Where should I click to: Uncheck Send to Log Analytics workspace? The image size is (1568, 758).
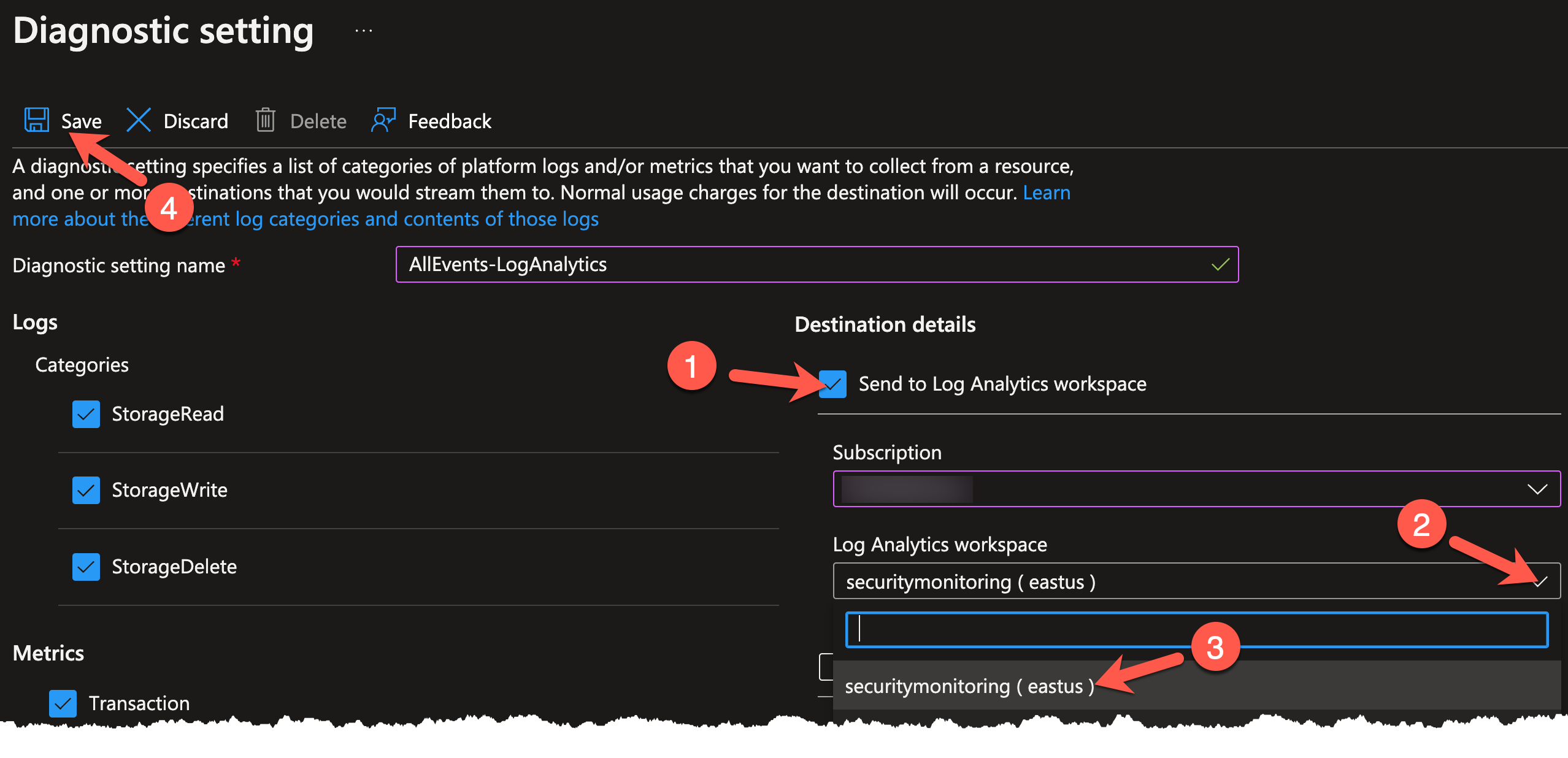(832, 384)
